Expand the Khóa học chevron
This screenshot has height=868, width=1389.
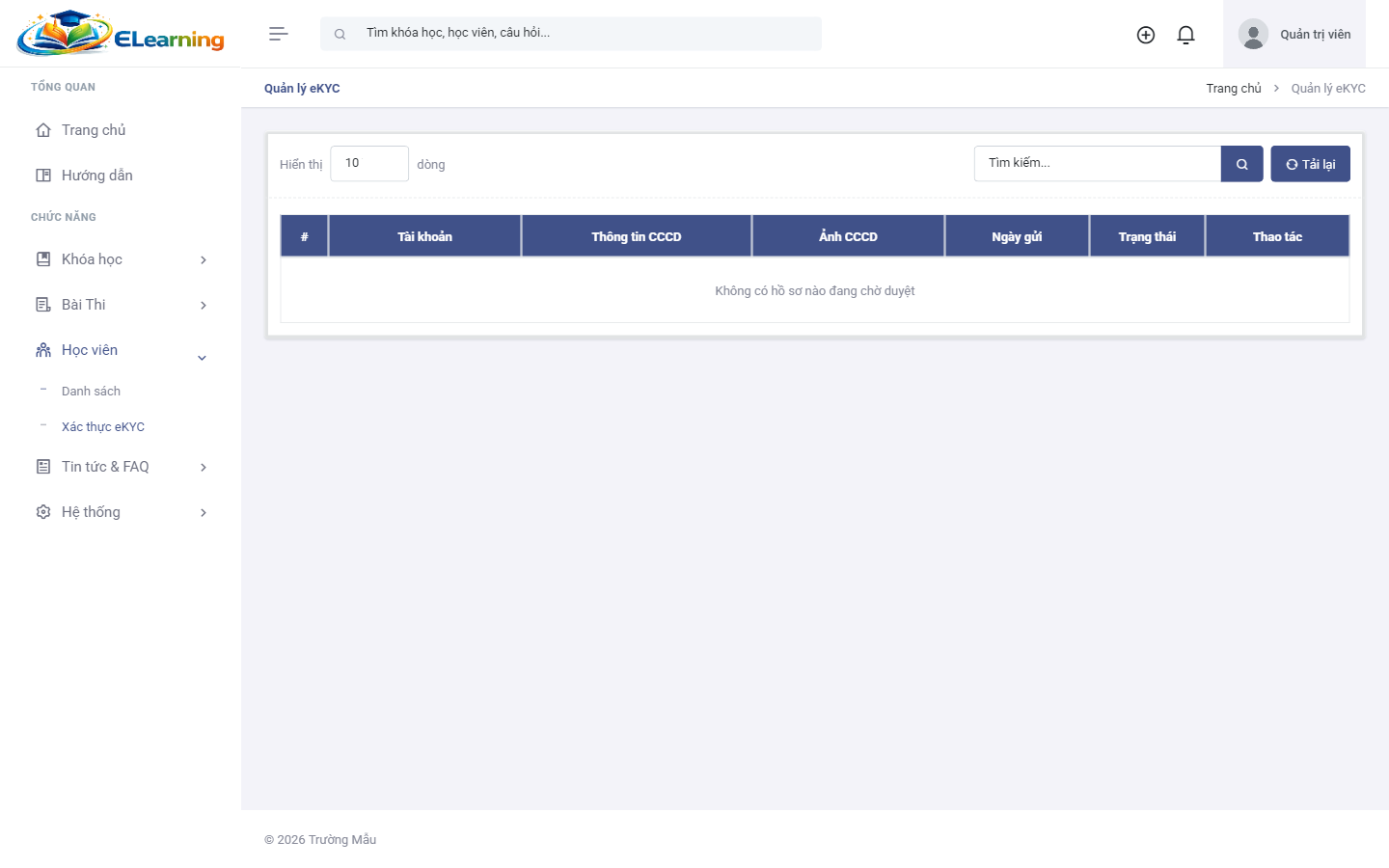(x=204, y=260)
